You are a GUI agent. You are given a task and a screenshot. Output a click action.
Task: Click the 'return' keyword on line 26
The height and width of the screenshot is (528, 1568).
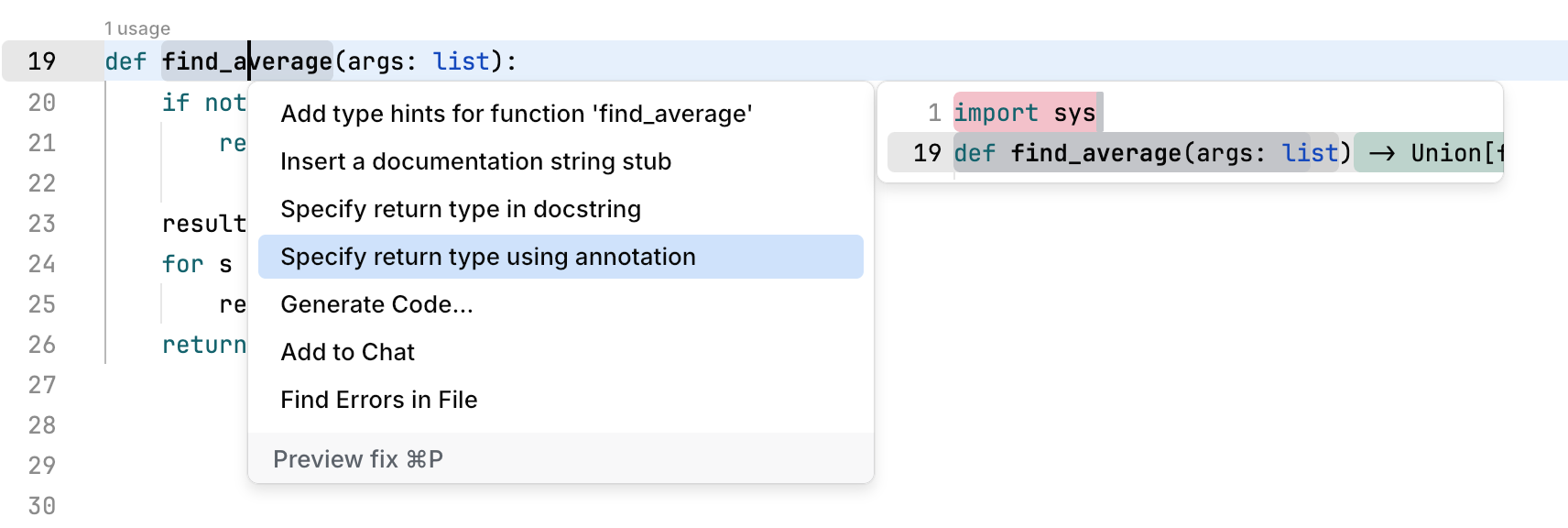point(203,345)
